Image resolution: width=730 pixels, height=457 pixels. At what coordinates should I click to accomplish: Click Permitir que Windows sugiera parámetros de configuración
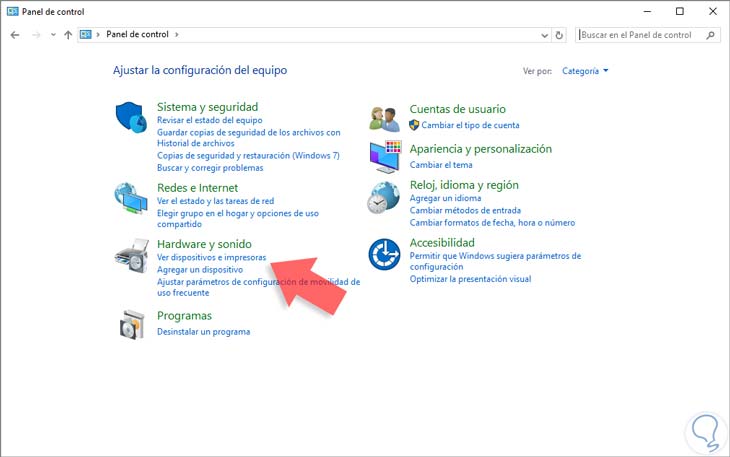coord(495,261)
